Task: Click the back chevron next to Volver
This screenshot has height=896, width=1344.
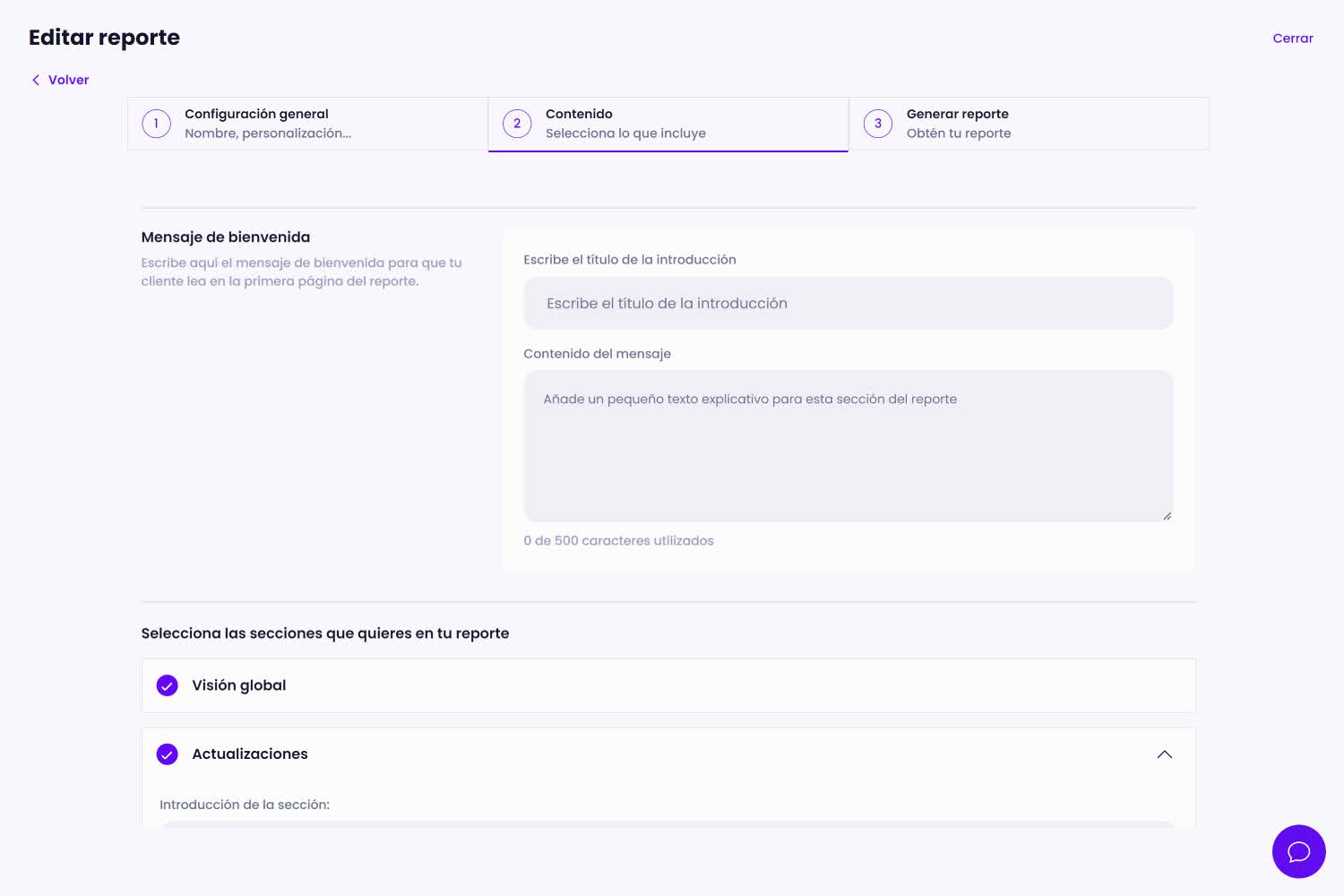Action: click(x=36, y=80)
